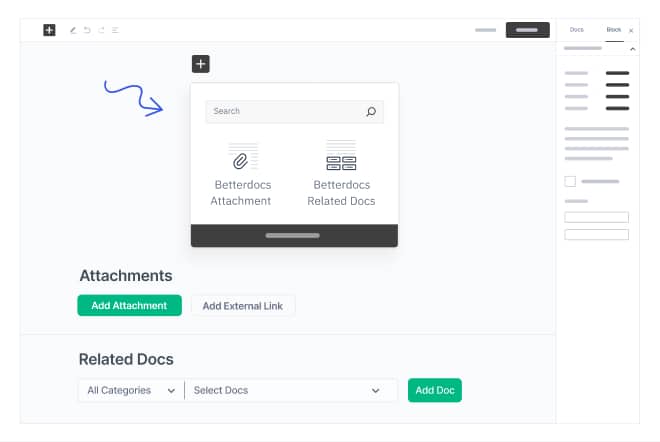Insert the Betterdocs Attachment block

click(241, 174)
